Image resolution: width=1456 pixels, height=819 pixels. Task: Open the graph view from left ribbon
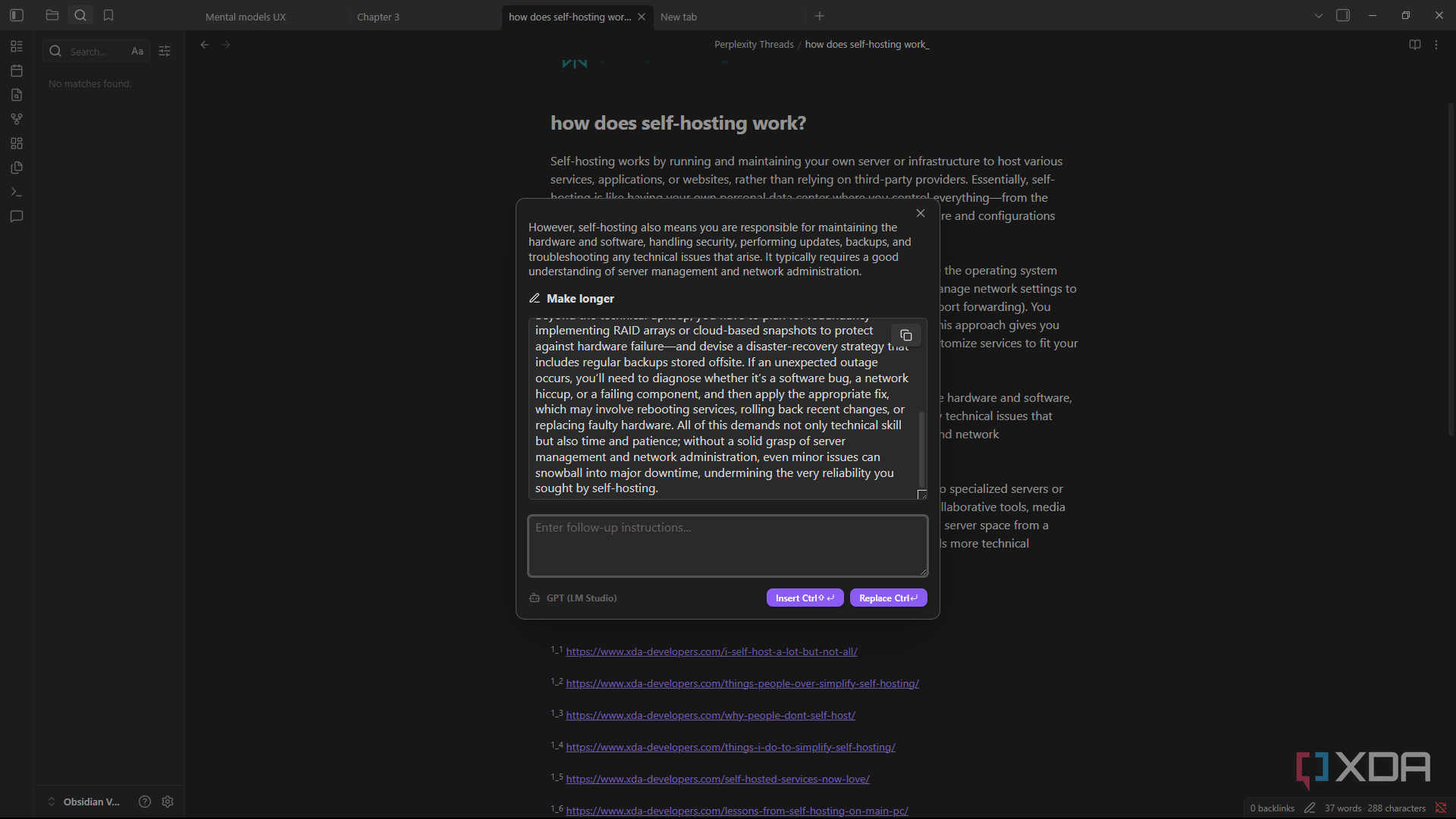tap(17, 119)
